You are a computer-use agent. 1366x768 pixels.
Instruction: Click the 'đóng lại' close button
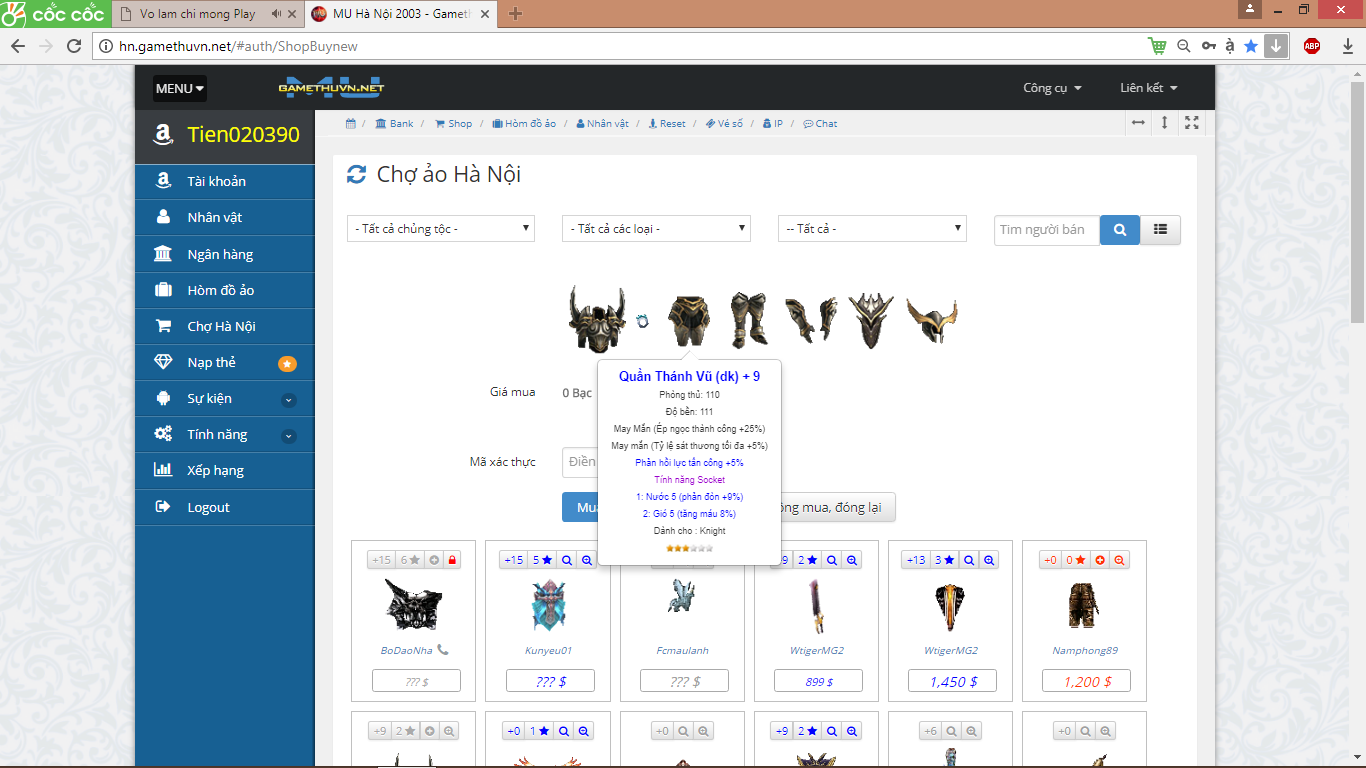(x=838, y=507)
